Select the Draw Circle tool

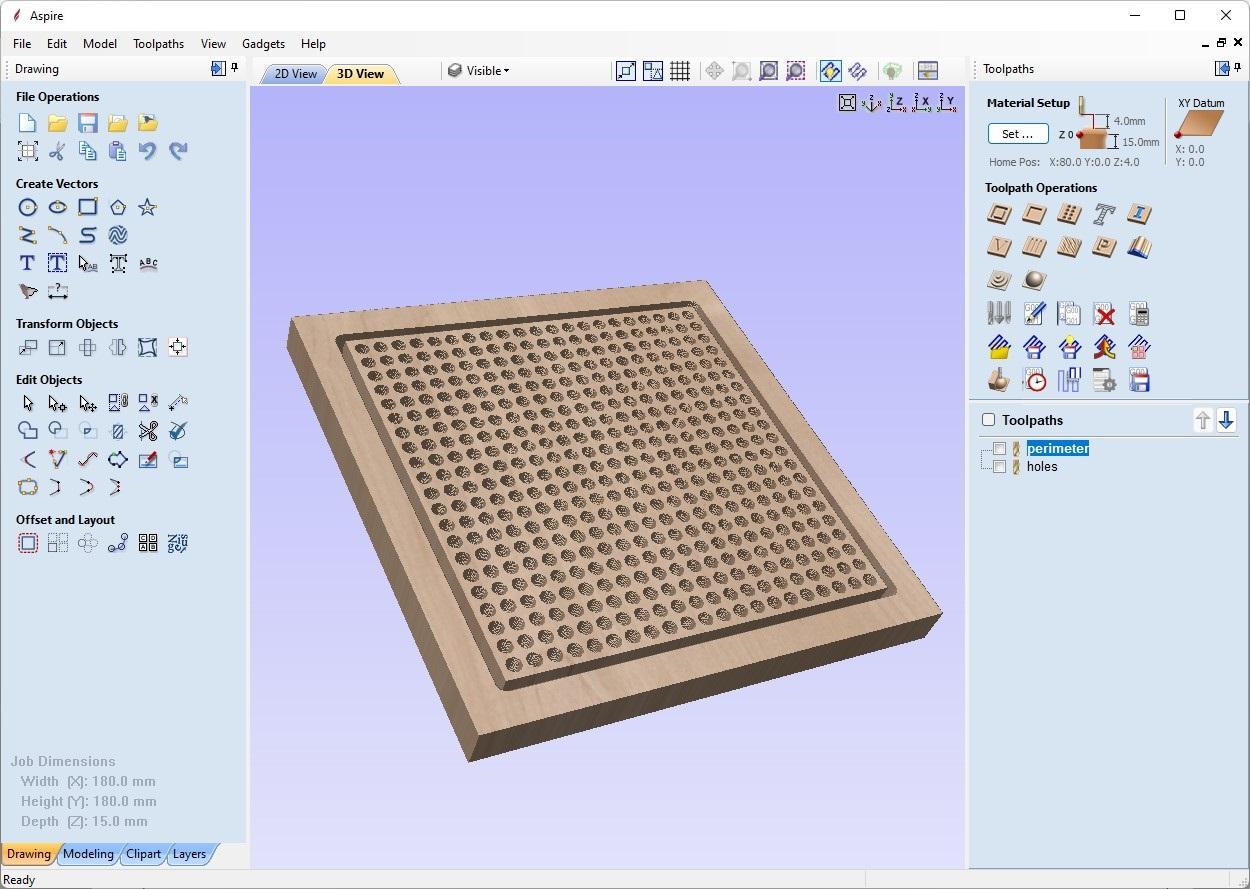point(28,207)
